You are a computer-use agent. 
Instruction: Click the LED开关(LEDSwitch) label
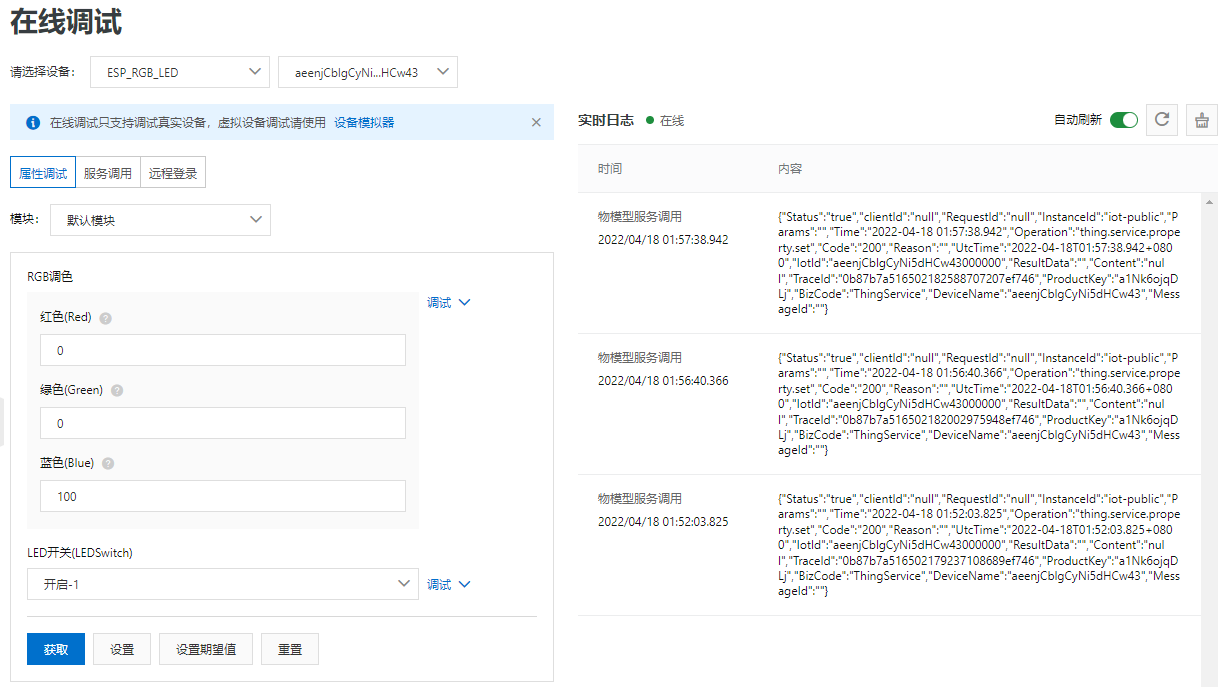80,552
